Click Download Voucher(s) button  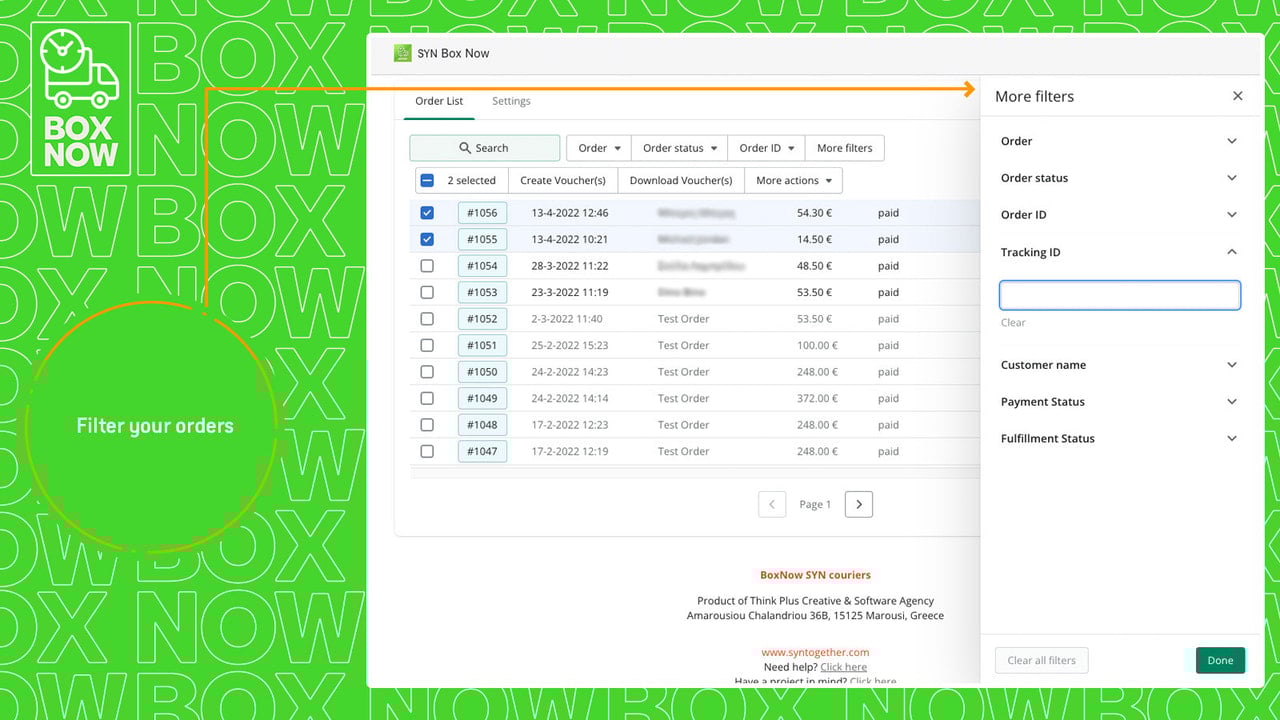(x=681, y=181)
